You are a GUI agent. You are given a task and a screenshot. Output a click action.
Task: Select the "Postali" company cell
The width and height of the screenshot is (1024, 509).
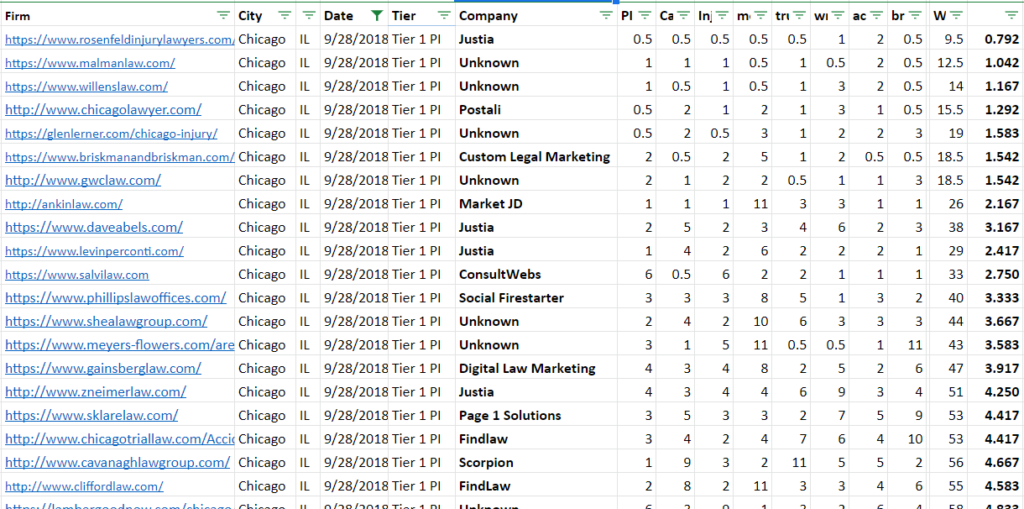[480, 110]
